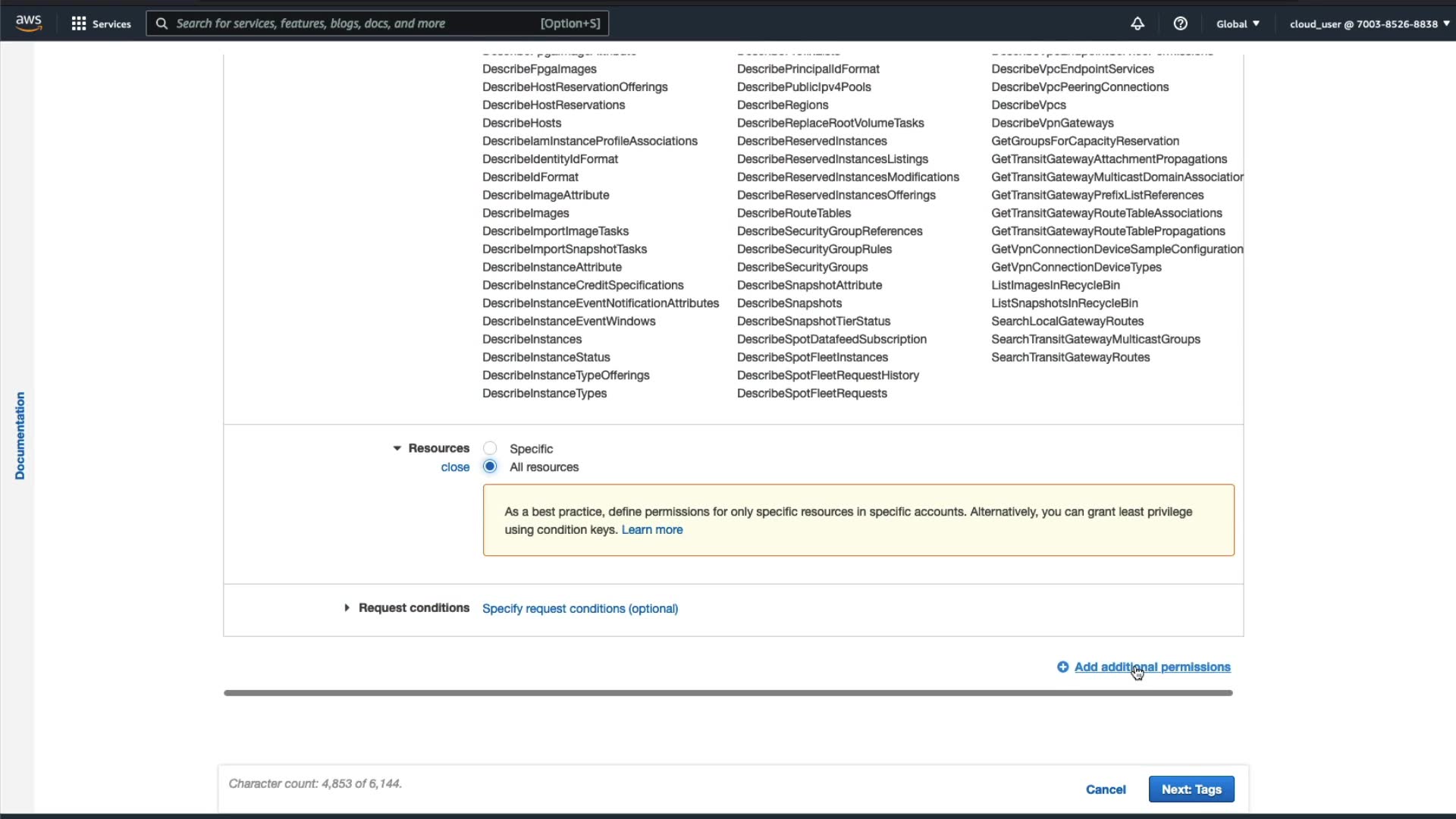Click the search magnifier icon
The width and height of the screenshot is (1456, 819).
tap(162, 24)
